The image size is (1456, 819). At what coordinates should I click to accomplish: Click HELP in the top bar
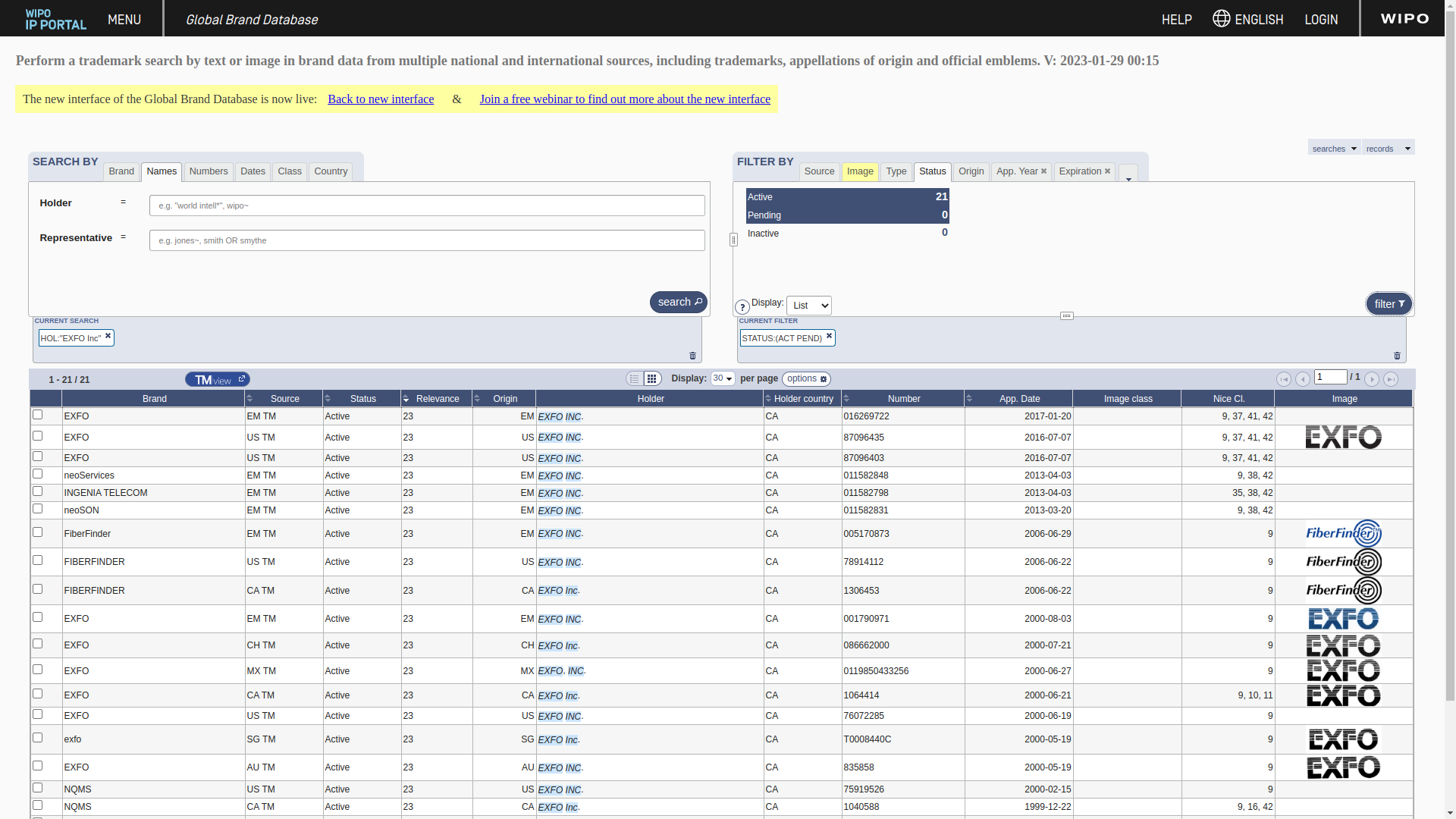tap(1177, 19)
